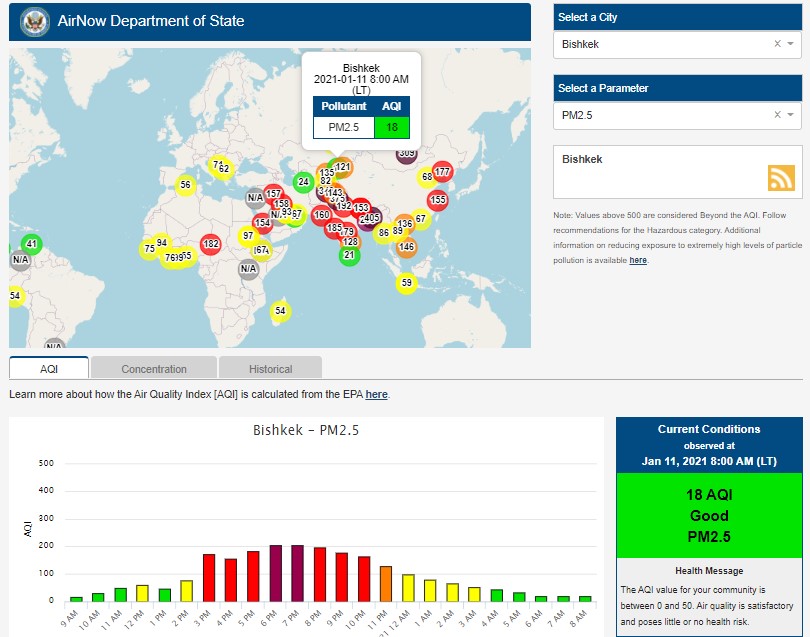Select the AQI tab

click(49, 369)
